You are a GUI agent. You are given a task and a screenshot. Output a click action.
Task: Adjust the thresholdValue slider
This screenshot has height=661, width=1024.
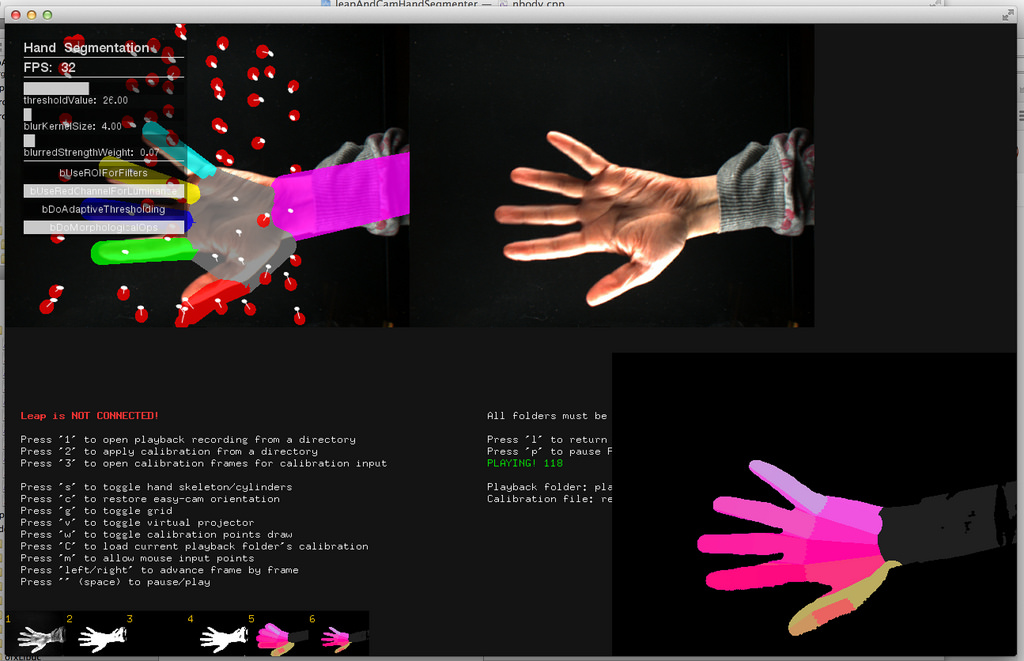tap(104, 88)
